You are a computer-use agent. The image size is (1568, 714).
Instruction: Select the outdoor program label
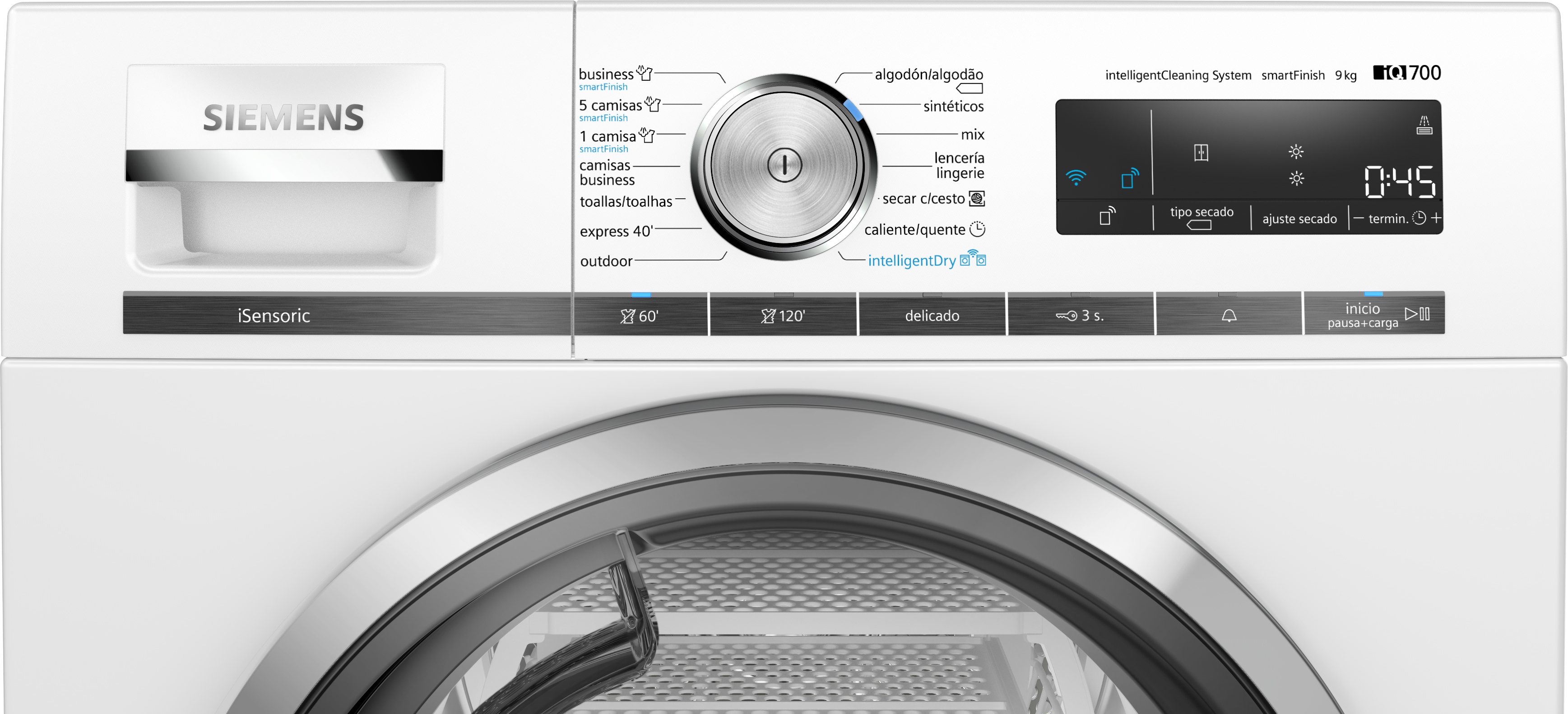coord(606,261)
